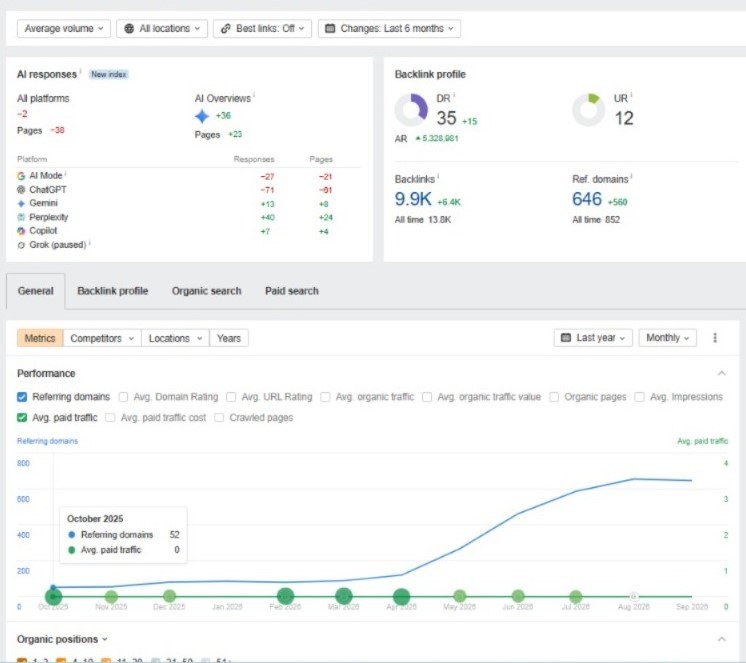Click the DR donut chart icon
Screen dimensions: 746x663
(411, 110)
